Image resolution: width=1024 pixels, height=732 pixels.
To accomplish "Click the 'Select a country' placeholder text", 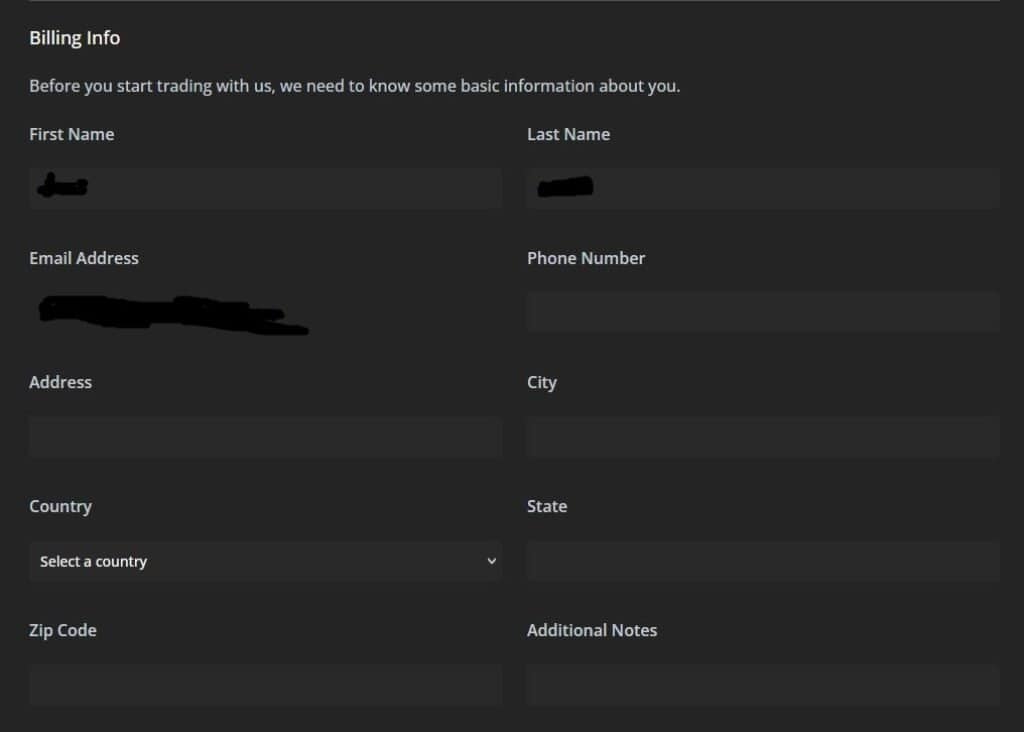I will pyautogui.click(x=93, y=561).
